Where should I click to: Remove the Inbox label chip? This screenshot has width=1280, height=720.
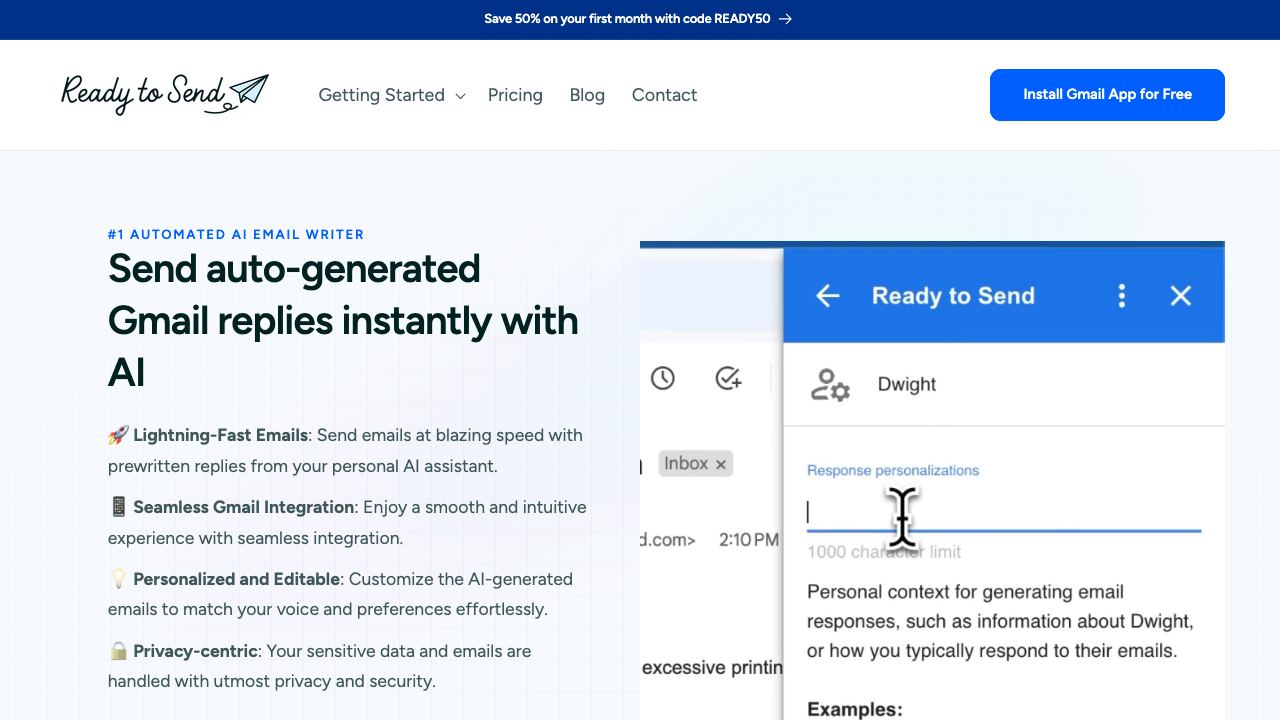pos(721,464)
